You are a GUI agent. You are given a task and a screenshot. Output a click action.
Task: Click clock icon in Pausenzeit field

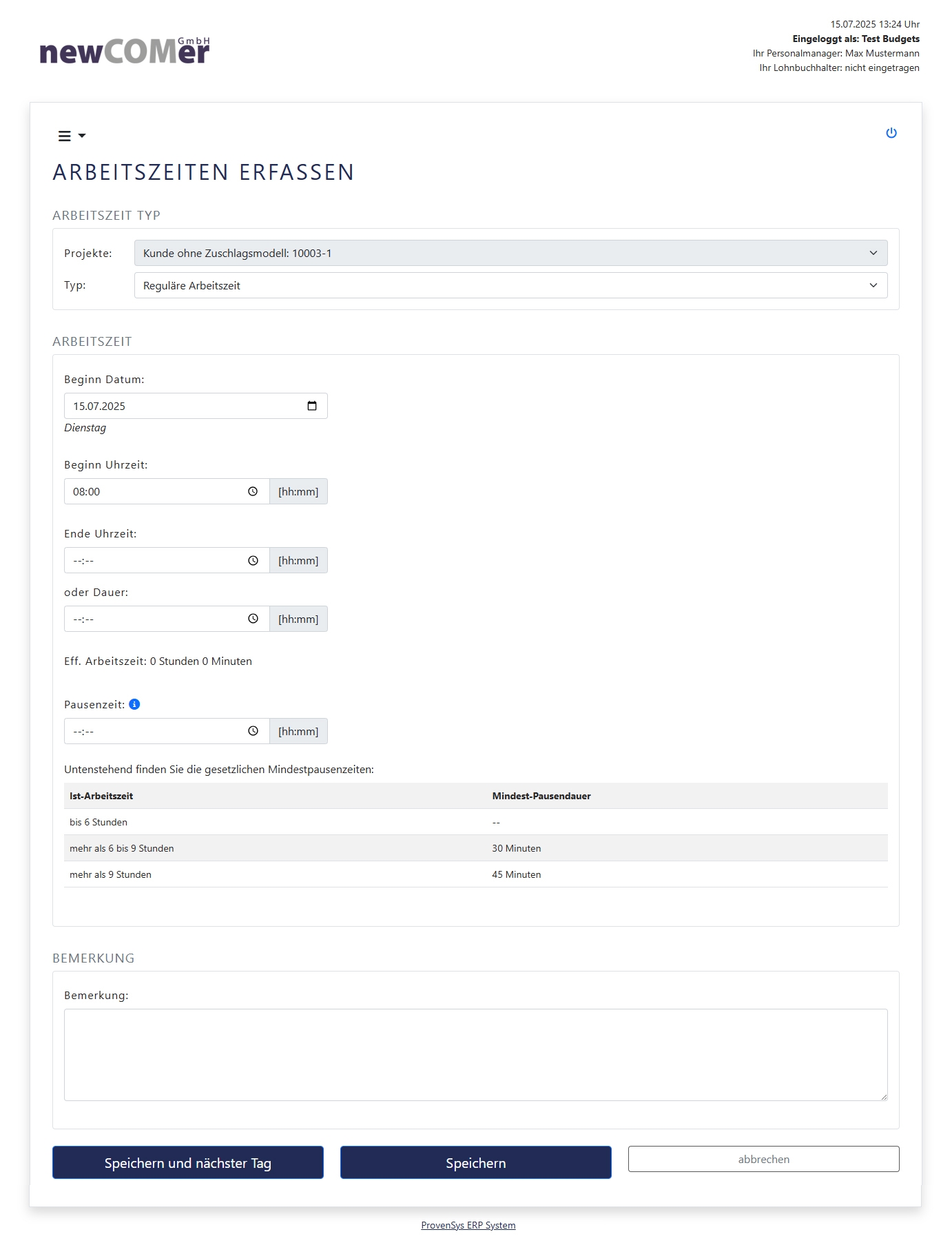(253, 731)
